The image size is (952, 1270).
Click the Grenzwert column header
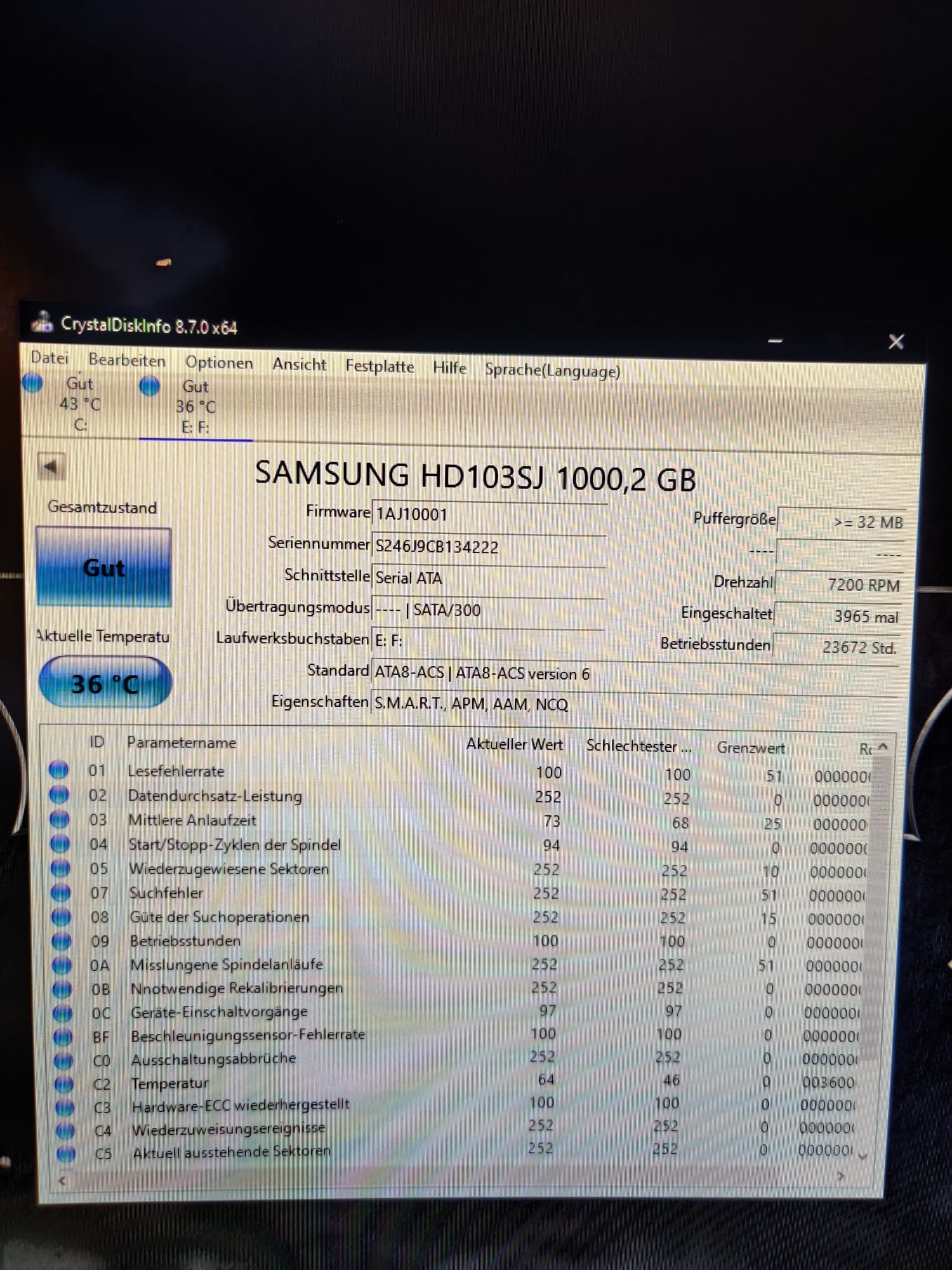click(751, 748)
